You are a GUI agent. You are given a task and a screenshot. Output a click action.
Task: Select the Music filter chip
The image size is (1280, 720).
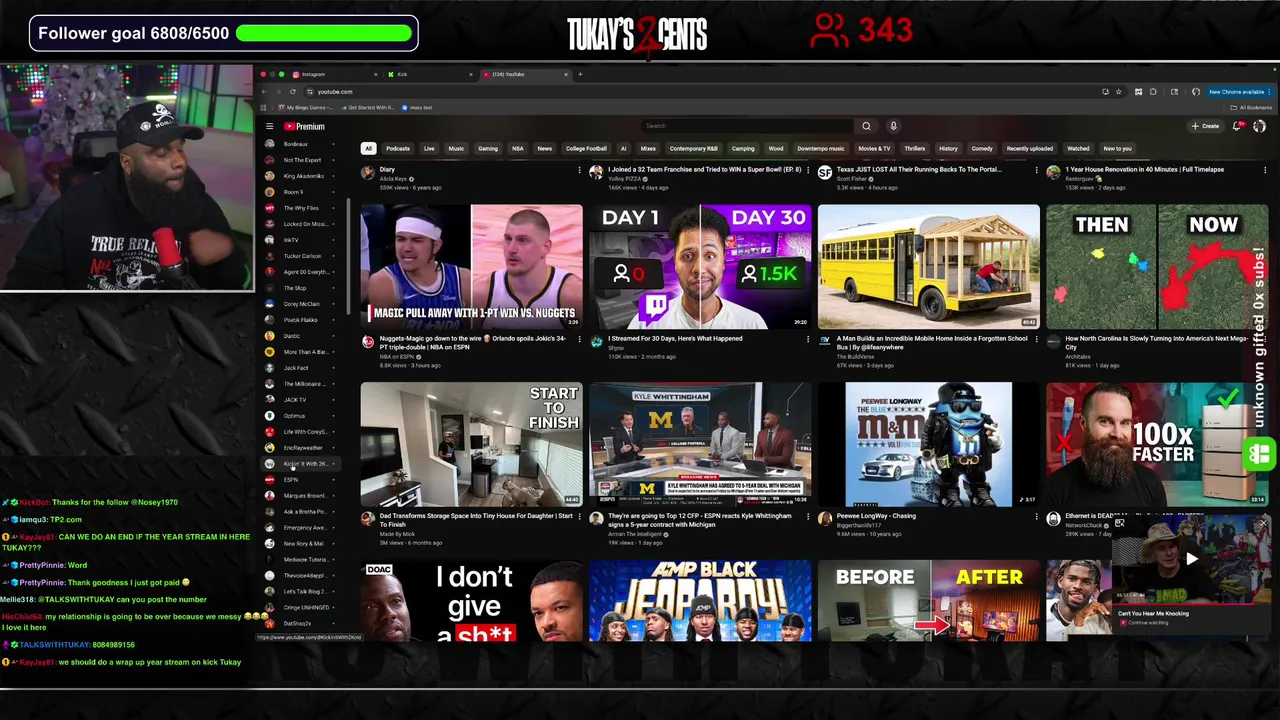[x=456, y=148]
